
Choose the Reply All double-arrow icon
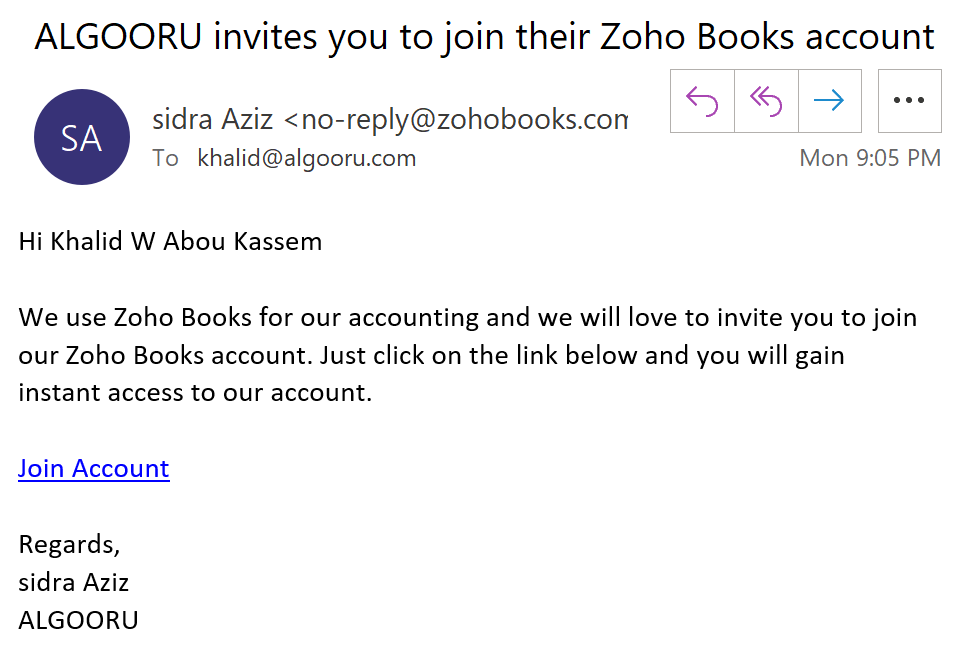point(766,101)
